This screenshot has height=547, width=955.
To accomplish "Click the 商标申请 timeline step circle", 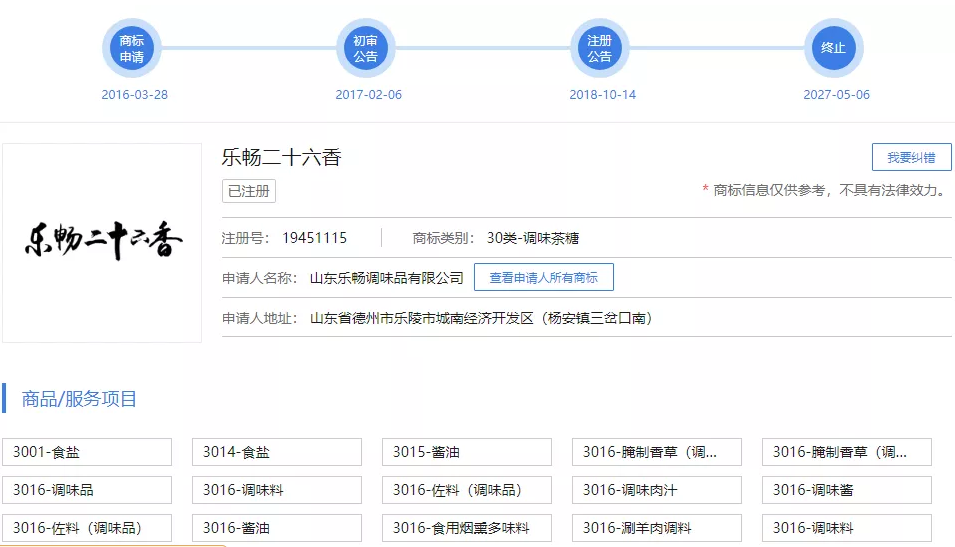I will click(x=132, y=48).
